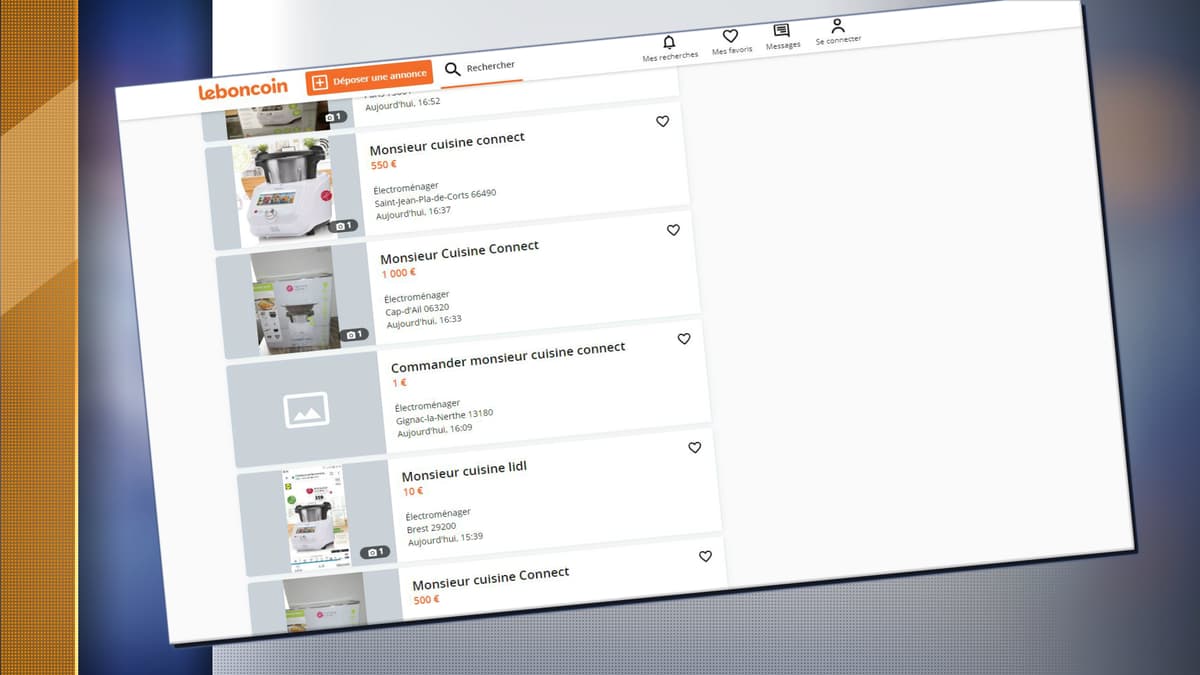Click the 1 € price
Viewport: 1200px width, 675px height.
tap(399, 383)
